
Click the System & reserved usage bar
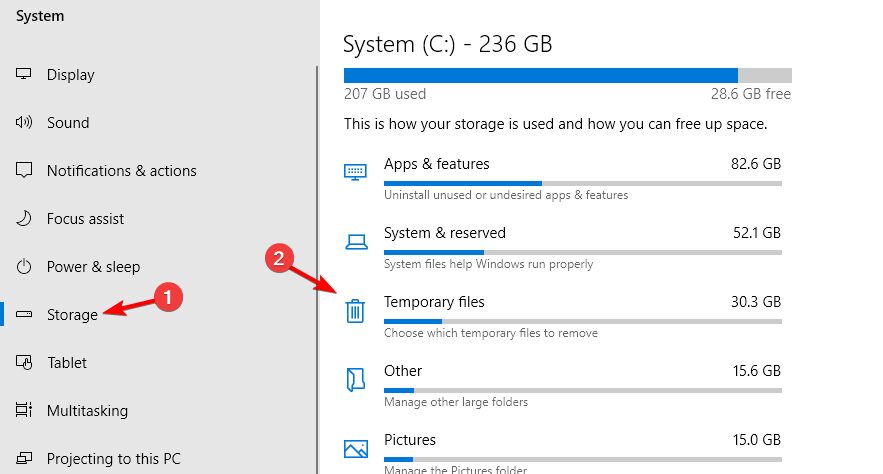[582, 252]
